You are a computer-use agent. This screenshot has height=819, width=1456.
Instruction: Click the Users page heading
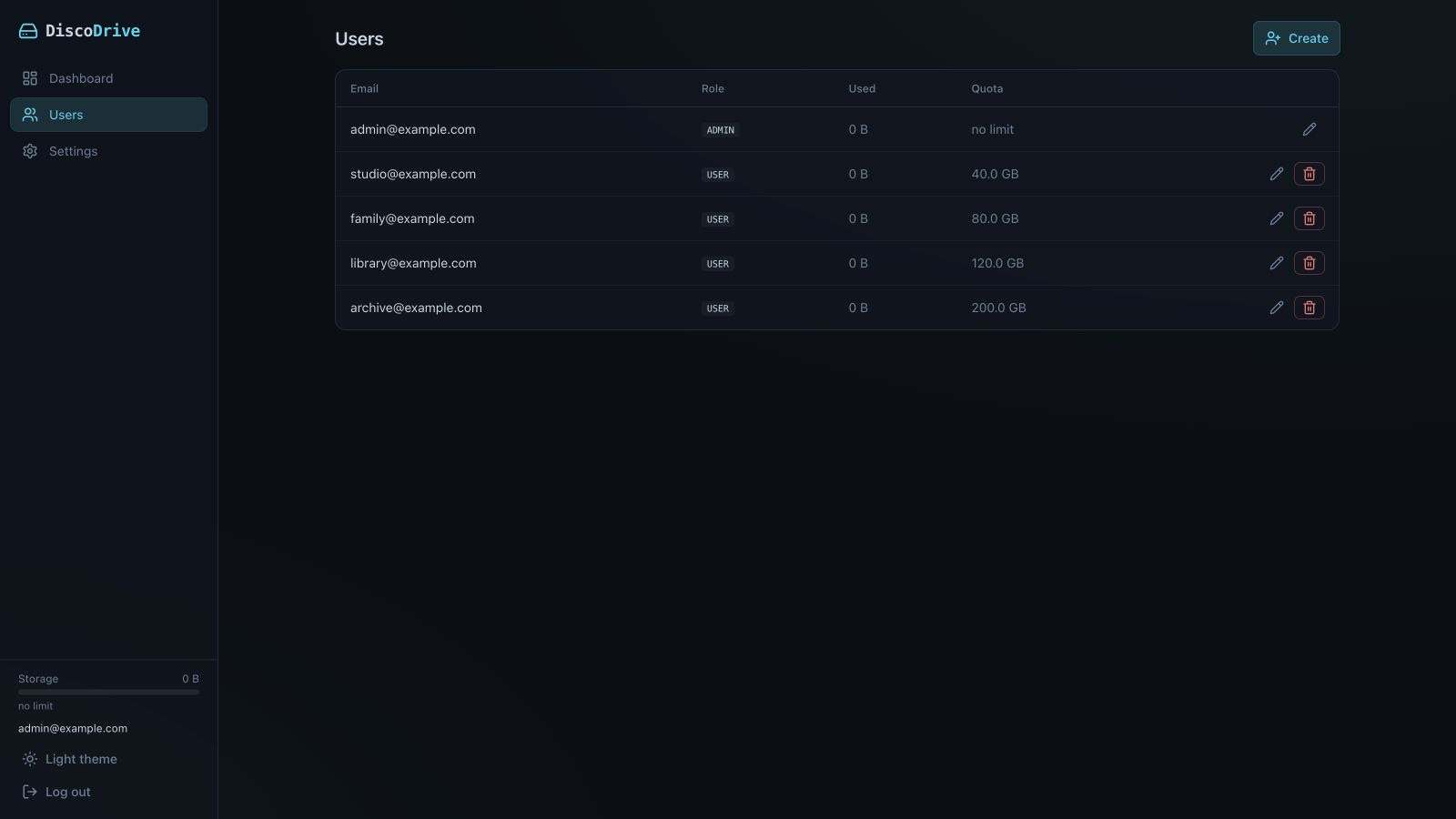point(359,39)
